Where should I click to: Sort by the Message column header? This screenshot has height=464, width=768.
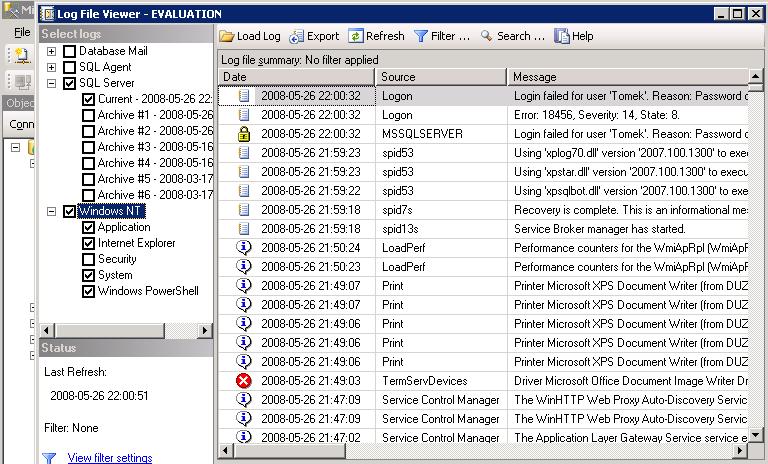[x=628, y=77]
